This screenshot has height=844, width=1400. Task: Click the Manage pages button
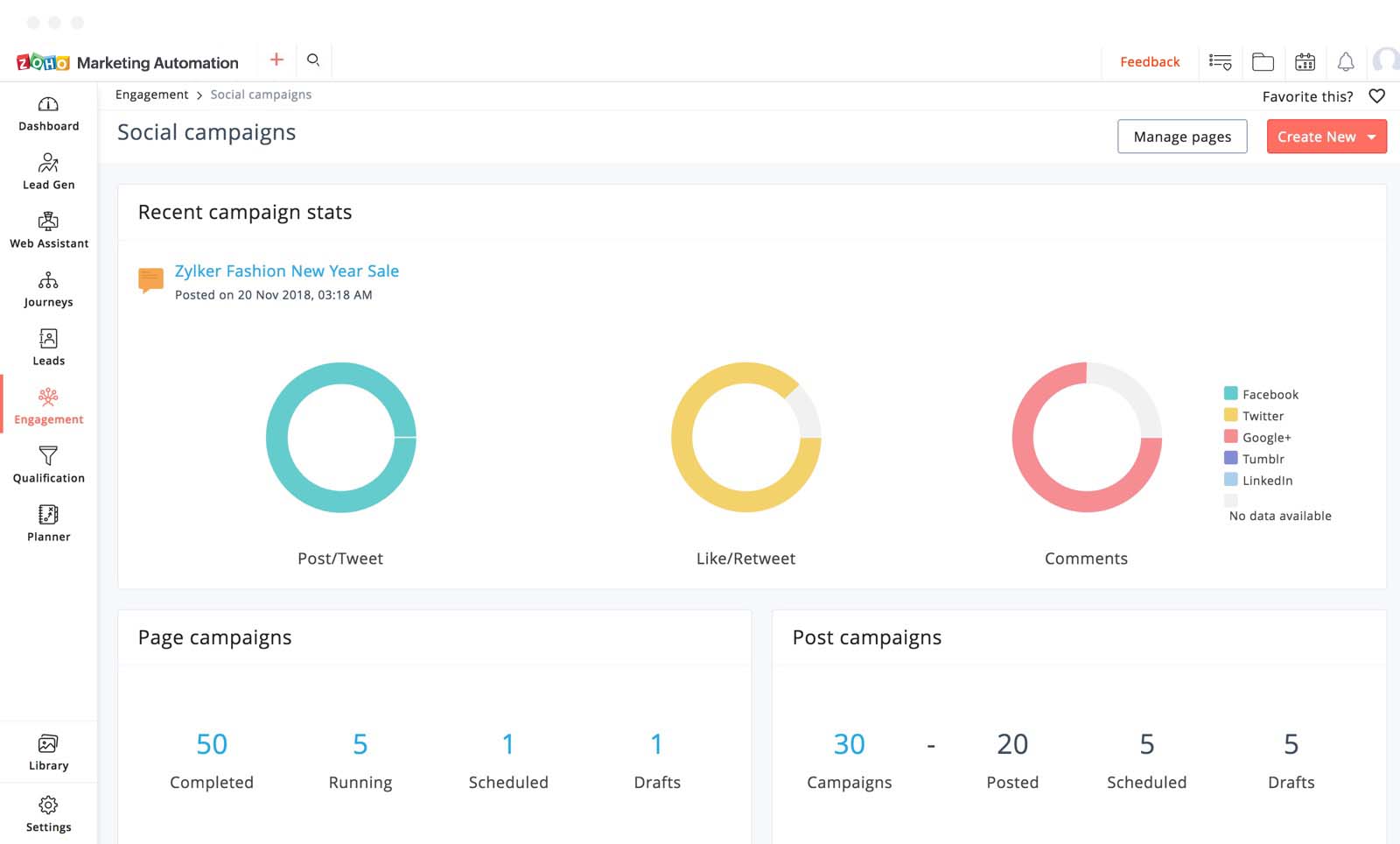(1182, 137)
